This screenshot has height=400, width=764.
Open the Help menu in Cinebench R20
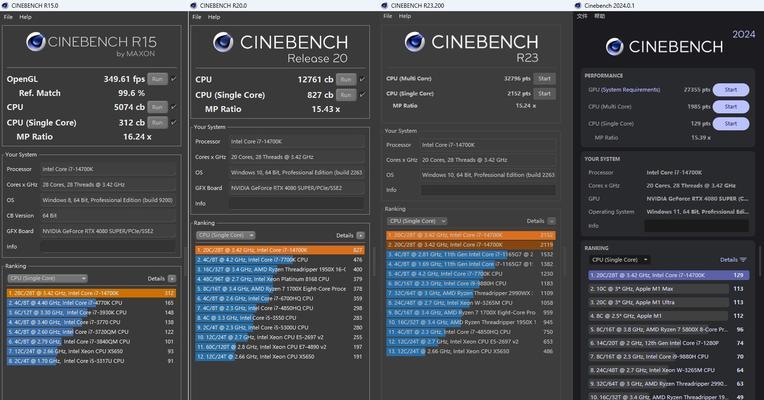pos(214,17)
